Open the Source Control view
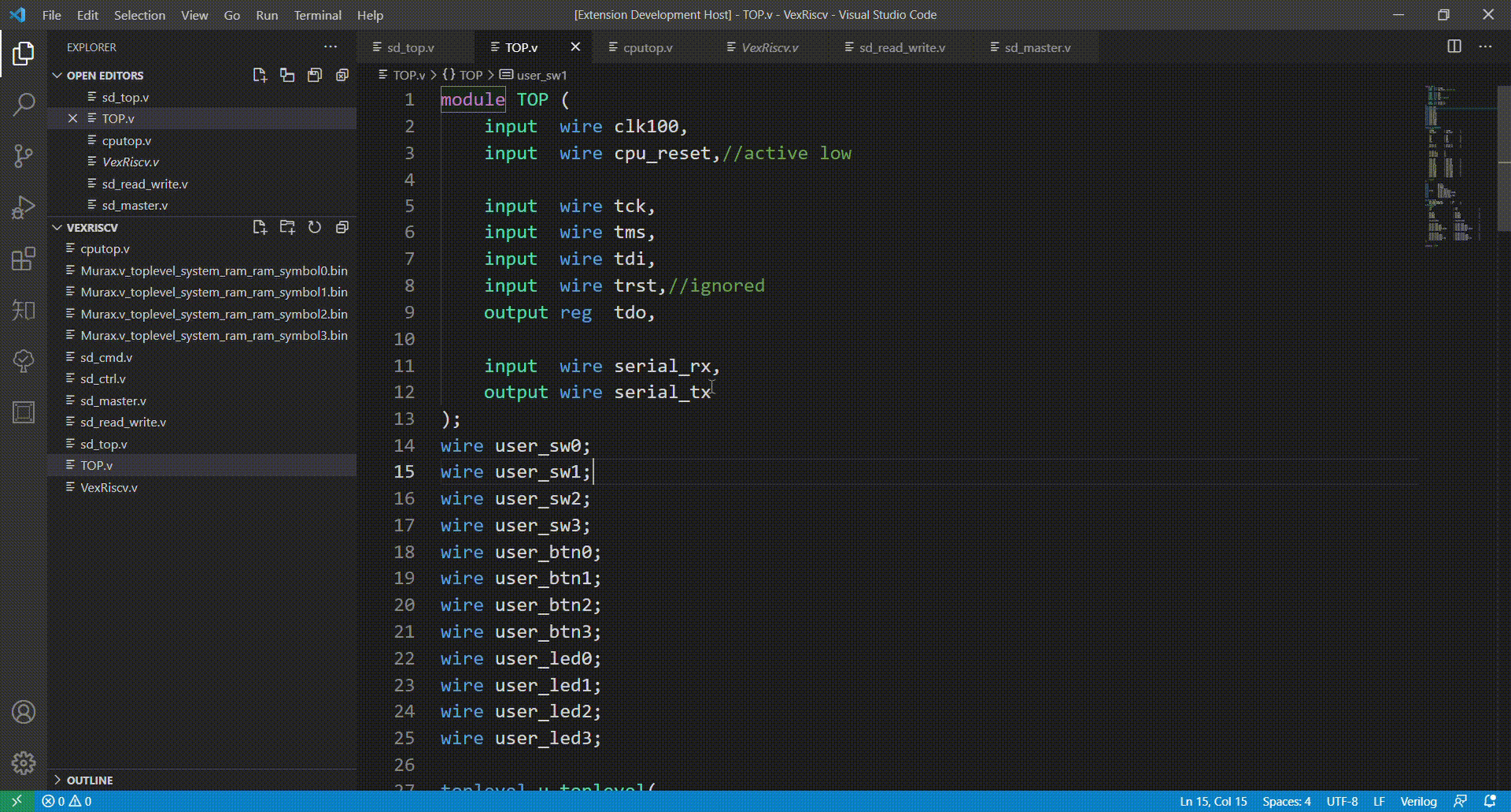This screenshot has height=812, width=1511. (x=24, y=156)
